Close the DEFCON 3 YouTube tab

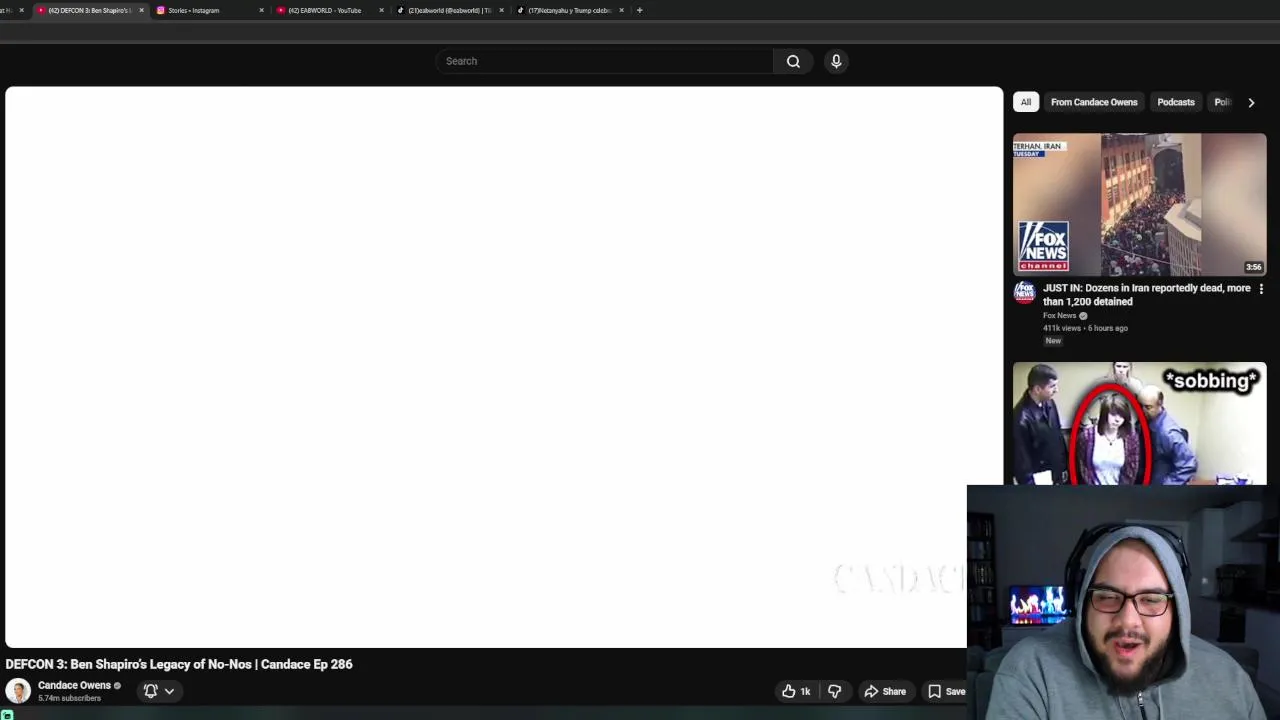[141, 10]
